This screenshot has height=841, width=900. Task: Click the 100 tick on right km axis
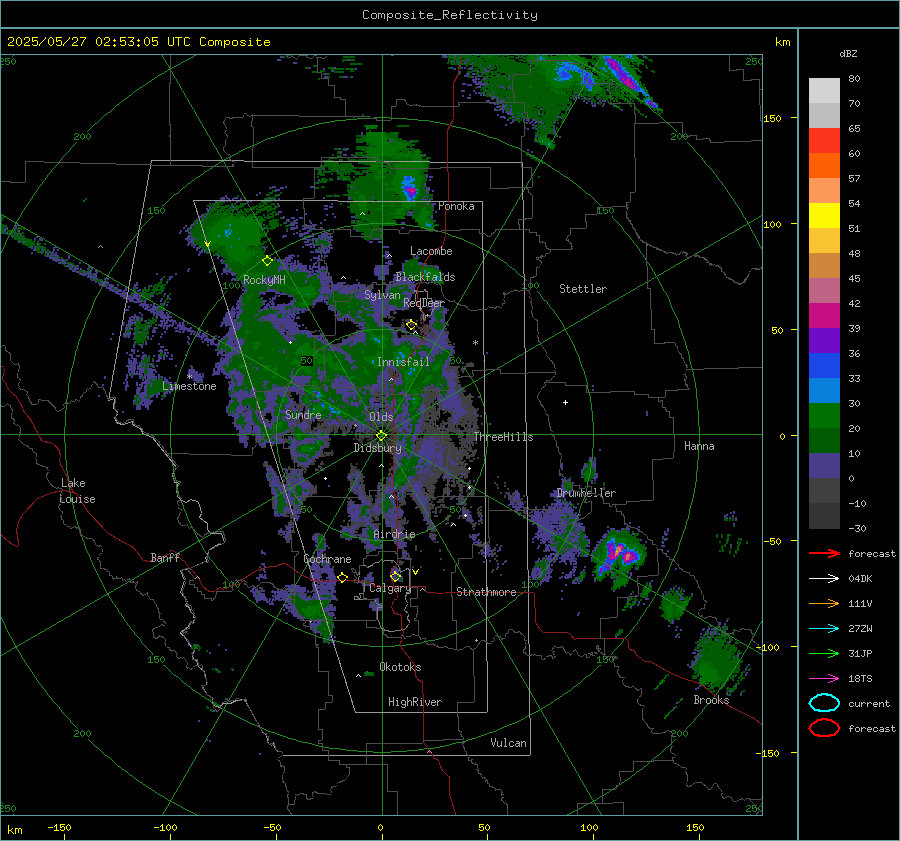click(x=773, y=224)
